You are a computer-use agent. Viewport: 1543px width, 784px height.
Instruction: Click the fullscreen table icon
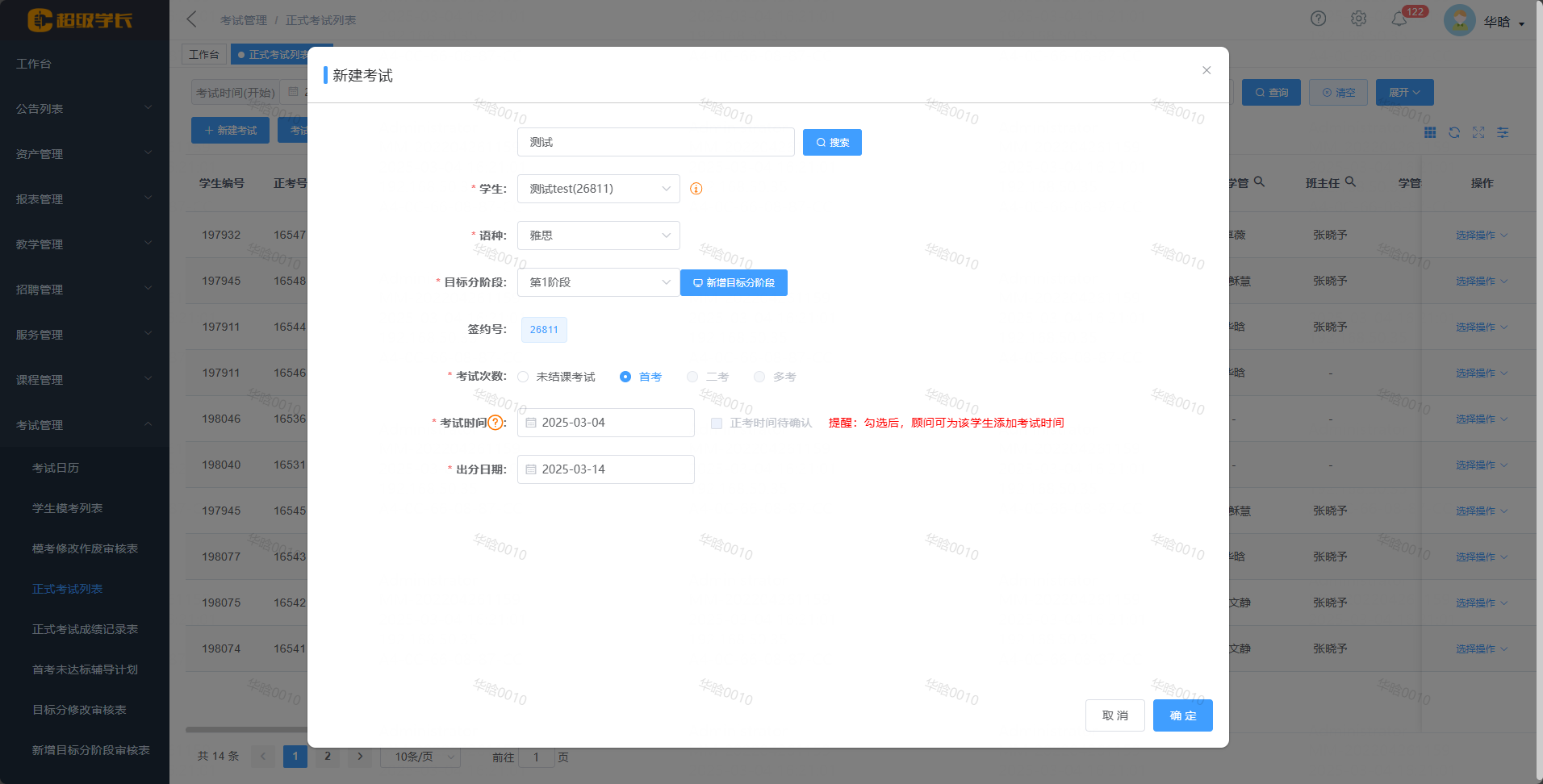tap(1478, 132)
